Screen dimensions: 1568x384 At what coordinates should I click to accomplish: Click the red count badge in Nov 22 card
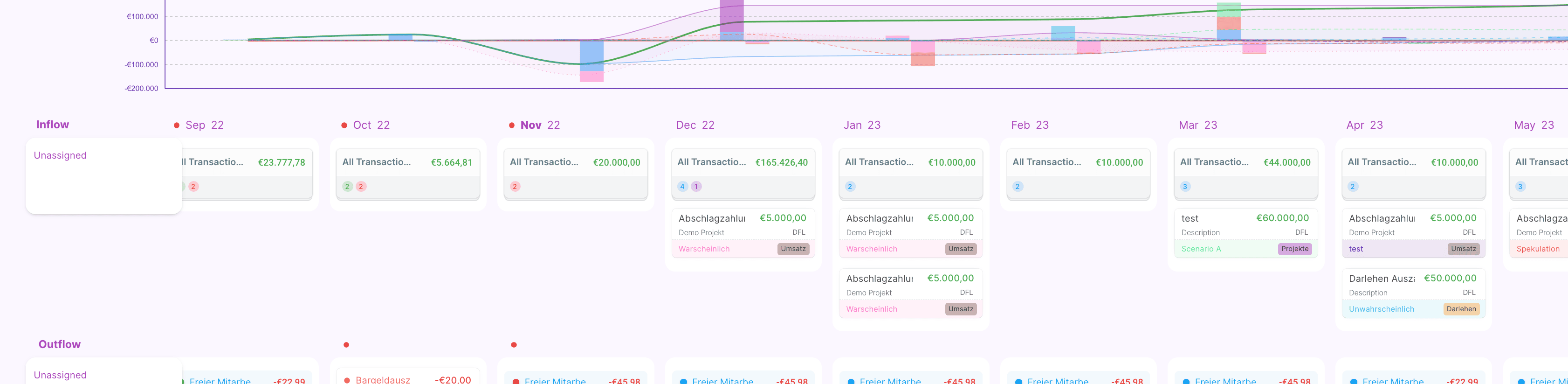pos(515,187)
